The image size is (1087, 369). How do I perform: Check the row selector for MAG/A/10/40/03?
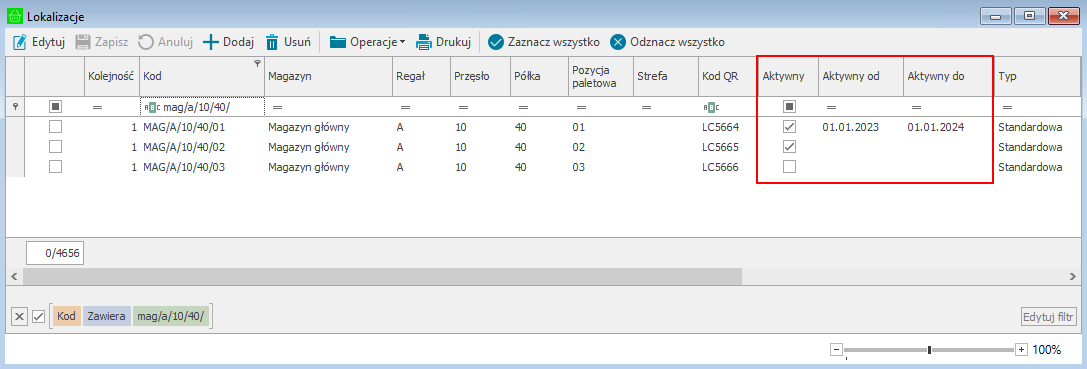click(55, 167)
